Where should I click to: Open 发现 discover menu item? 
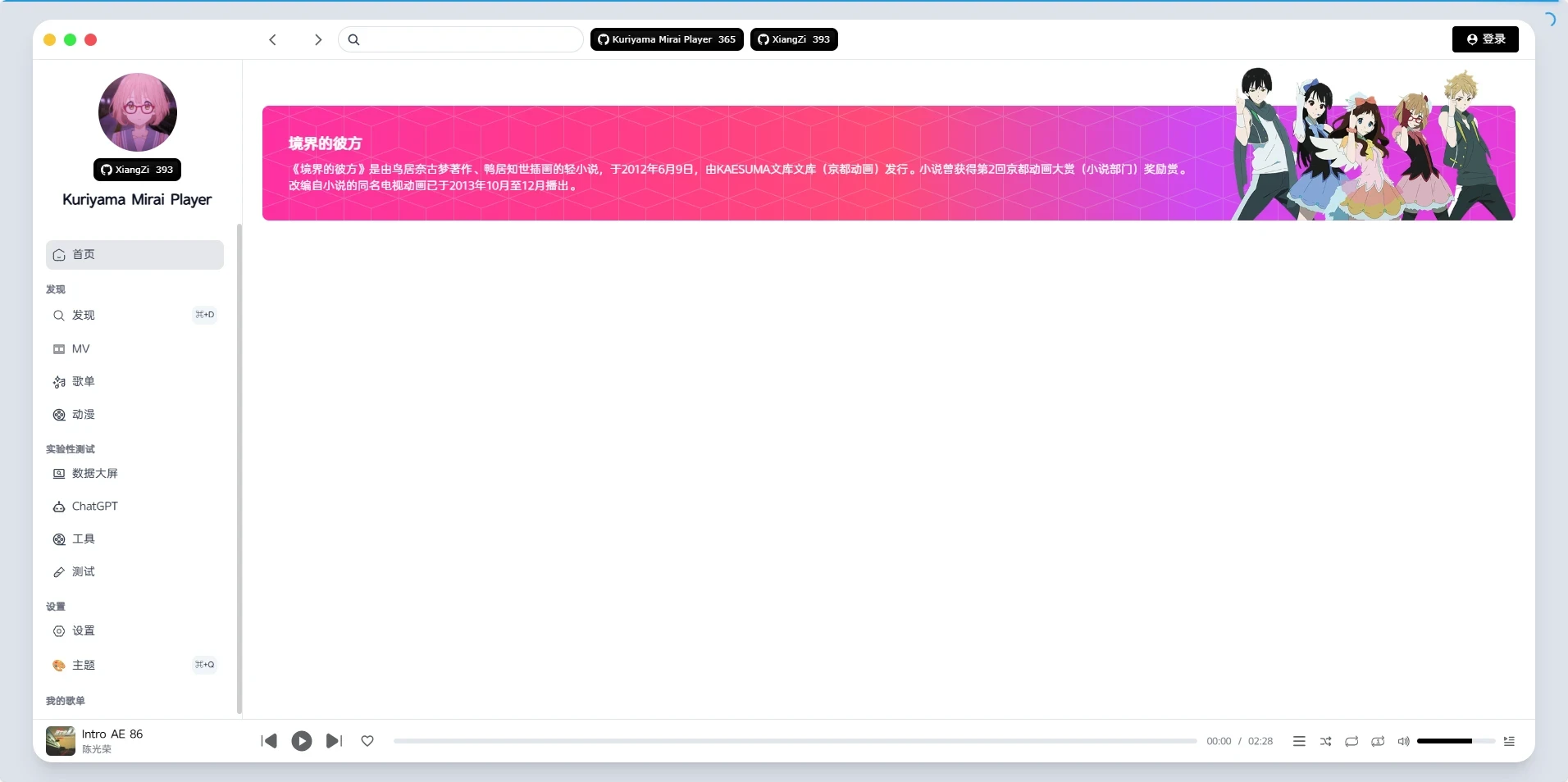point(134,315)
